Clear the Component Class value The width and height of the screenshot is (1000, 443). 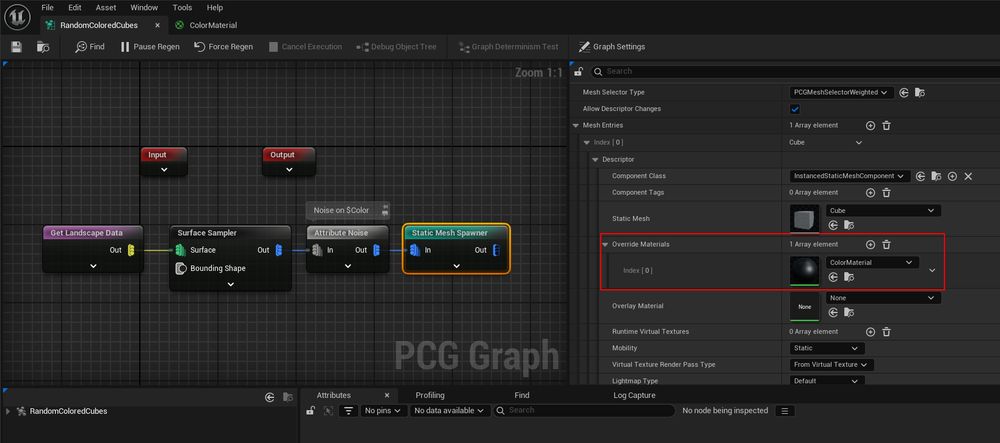[x=968, y=176]
